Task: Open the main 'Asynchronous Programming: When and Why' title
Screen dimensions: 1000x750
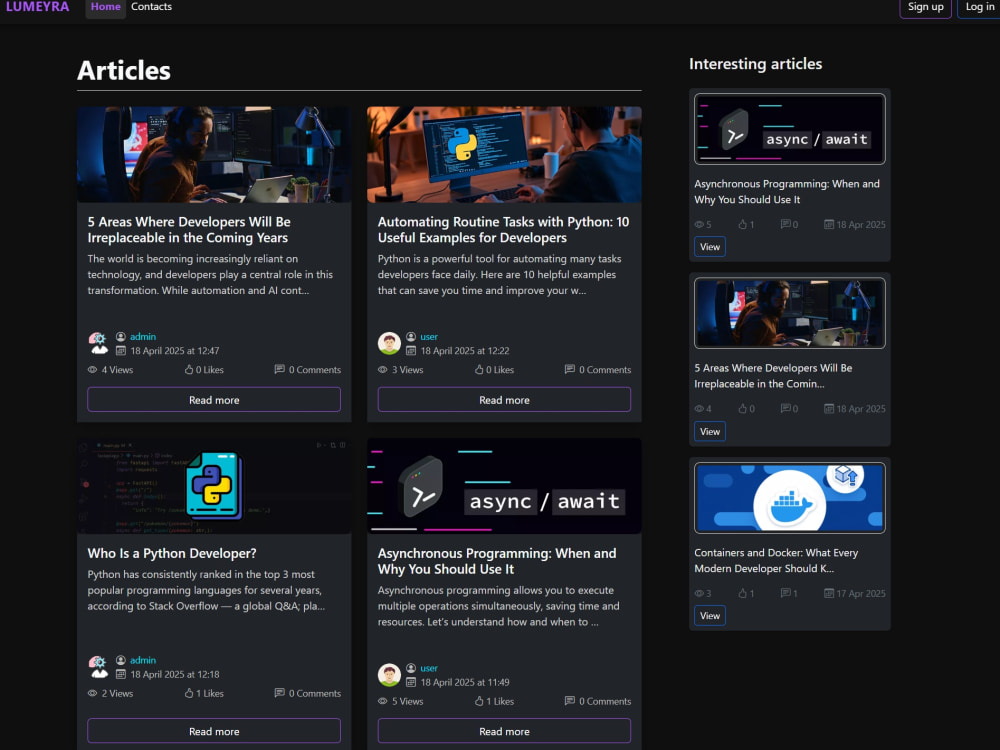Action: pyautogui.click(x=497, y=561)
